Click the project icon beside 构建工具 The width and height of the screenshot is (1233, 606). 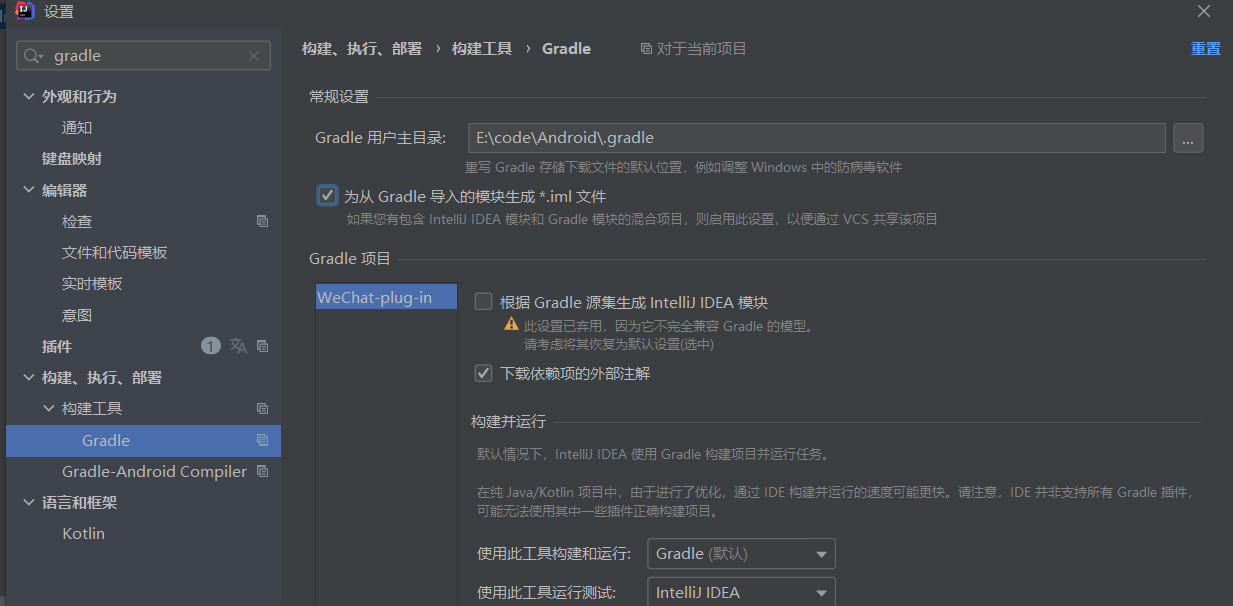point(261,408)
